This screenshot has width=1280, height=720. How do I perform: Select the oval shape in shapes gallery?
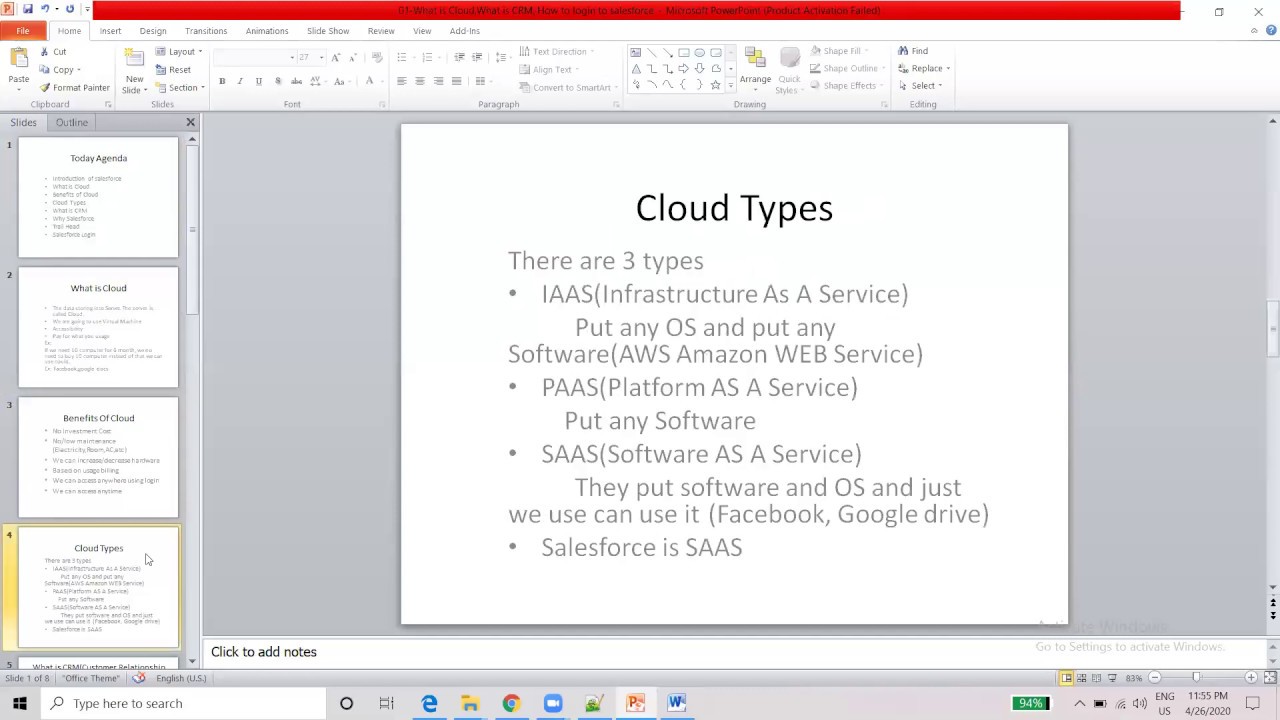click(700, 53)
